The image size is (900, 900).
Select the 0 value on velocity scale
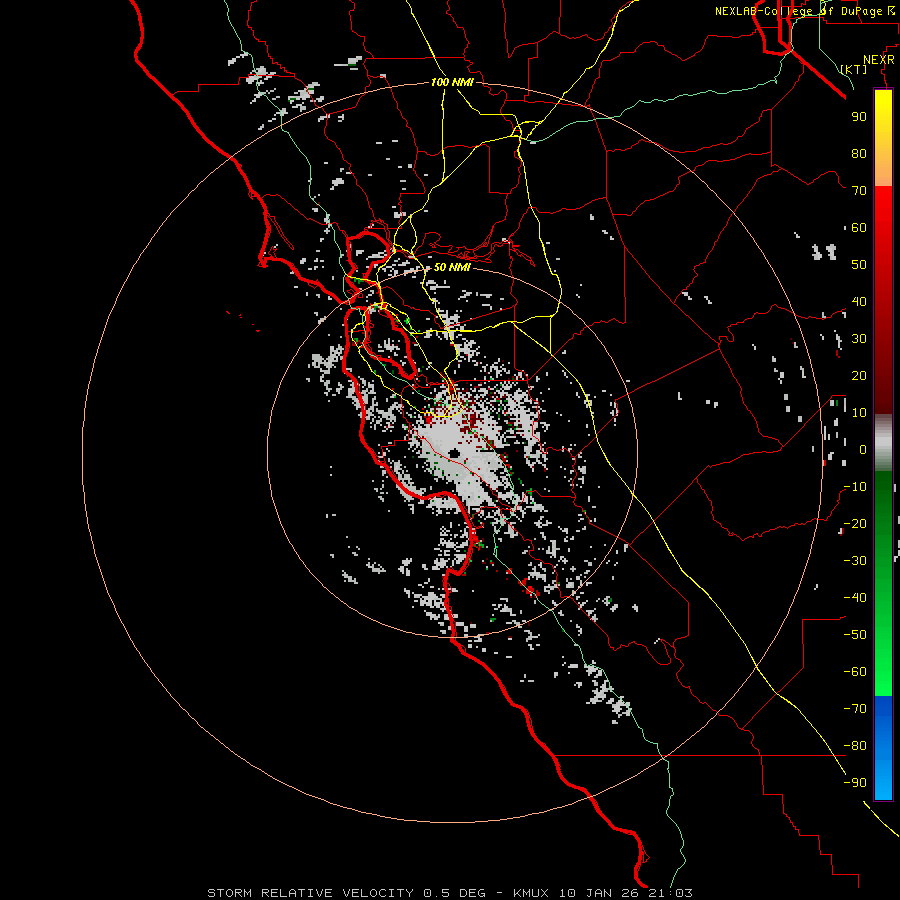[863, 450]
